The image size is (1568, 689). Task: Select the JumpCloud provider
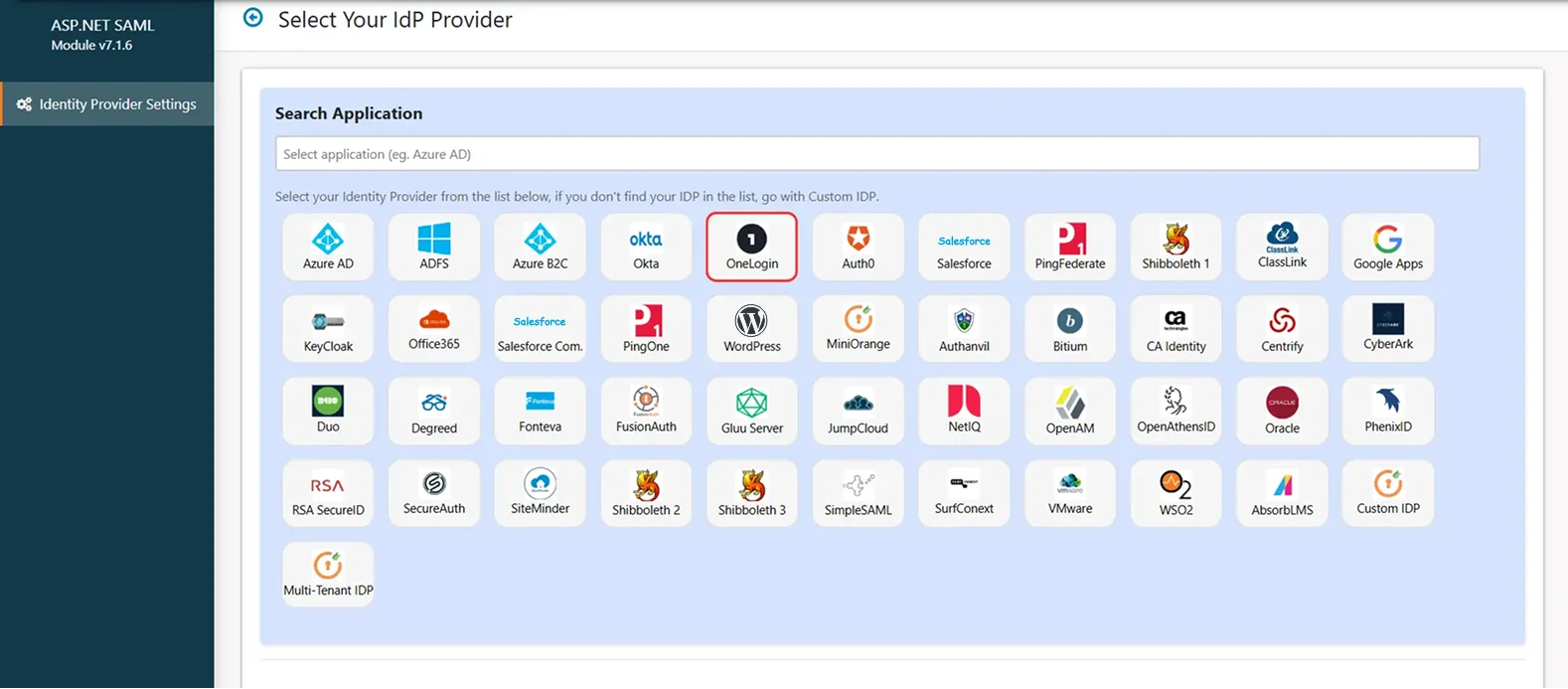pyautogui.click(x=859, y=411)
